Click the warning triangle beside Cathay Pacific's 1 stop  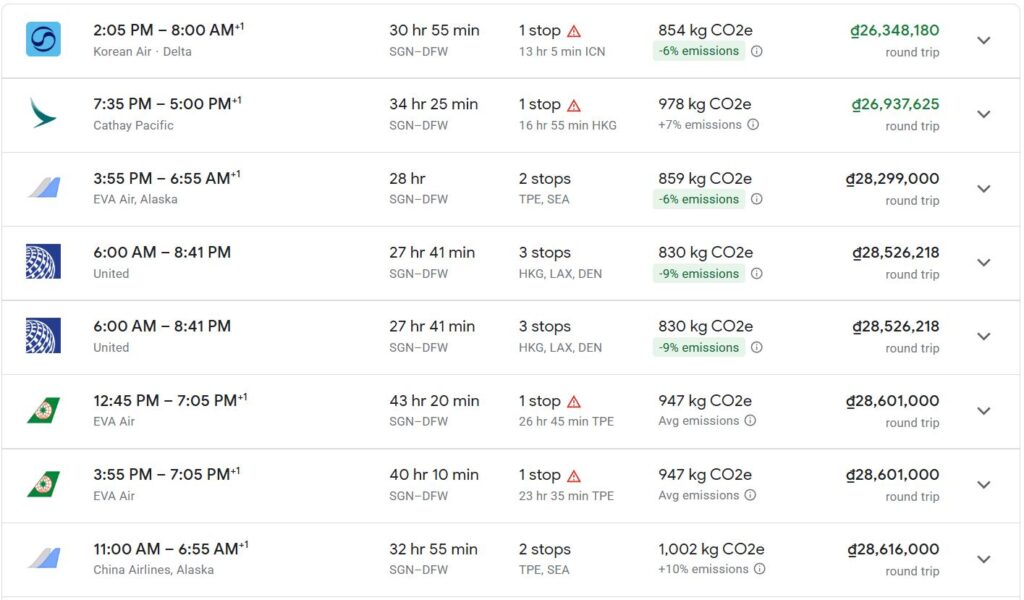coord(574,105)
